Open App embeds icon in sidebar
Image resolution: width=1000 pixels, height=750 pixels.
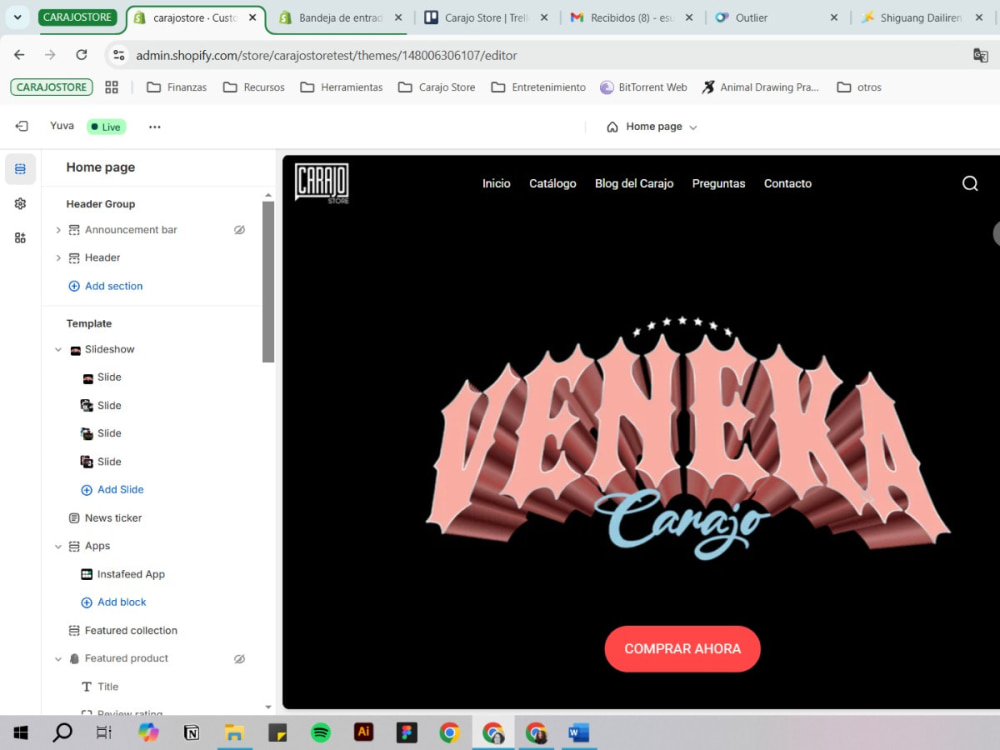(20, 238)
